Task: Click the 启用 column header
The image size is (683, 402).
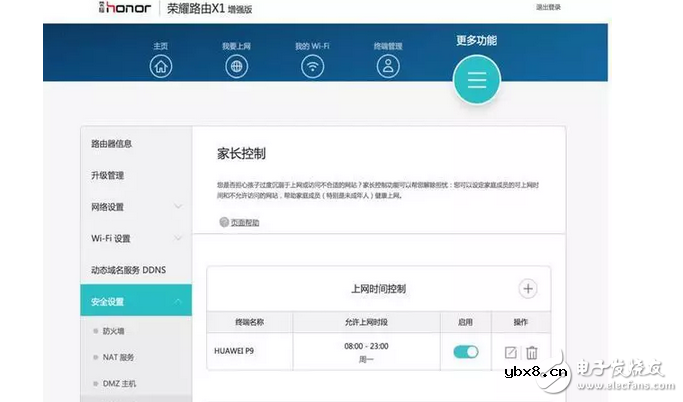Action: point(466,322)
